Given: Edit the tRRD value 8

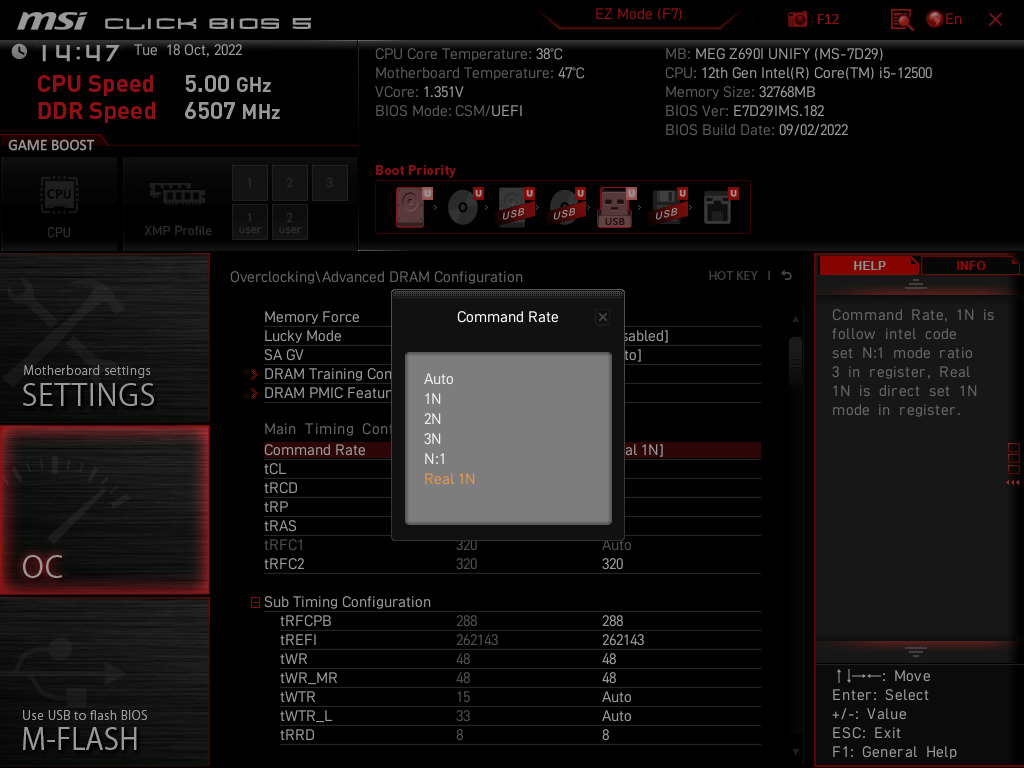Looking at the screenshot, I should click(x=605, y=735).
